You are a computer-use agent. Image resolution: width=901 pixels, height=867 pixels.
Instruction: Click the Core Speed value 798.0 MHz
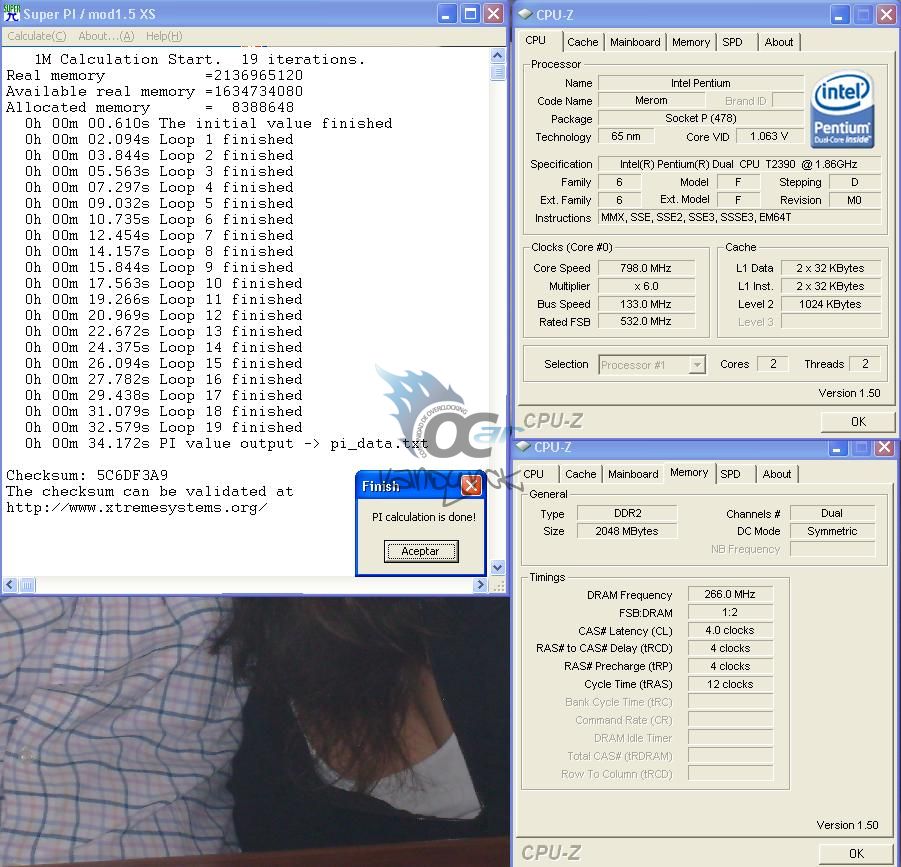coord(646,268)
